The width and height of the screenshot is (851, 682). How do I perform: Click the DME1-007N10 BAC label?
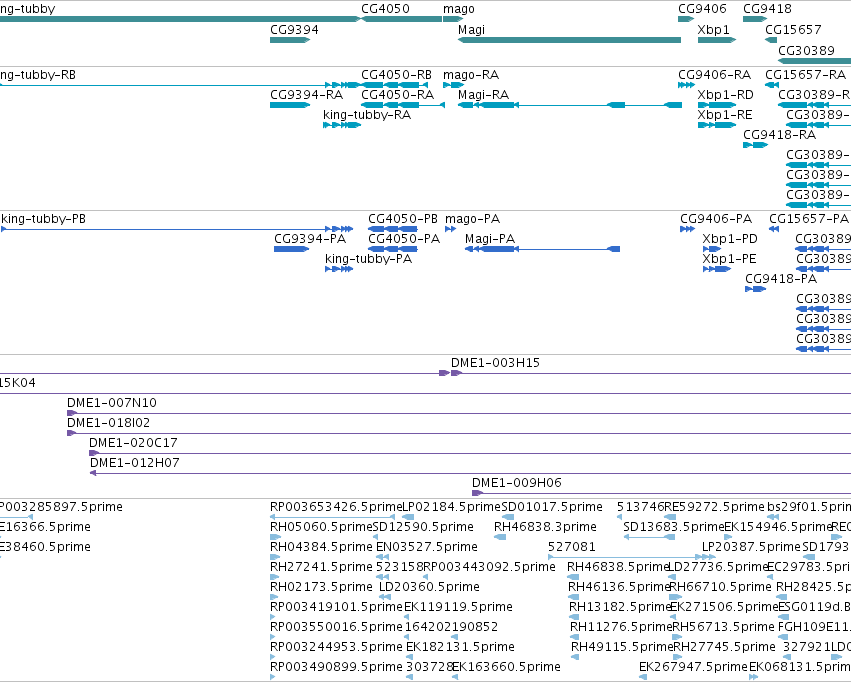[112, 403]
